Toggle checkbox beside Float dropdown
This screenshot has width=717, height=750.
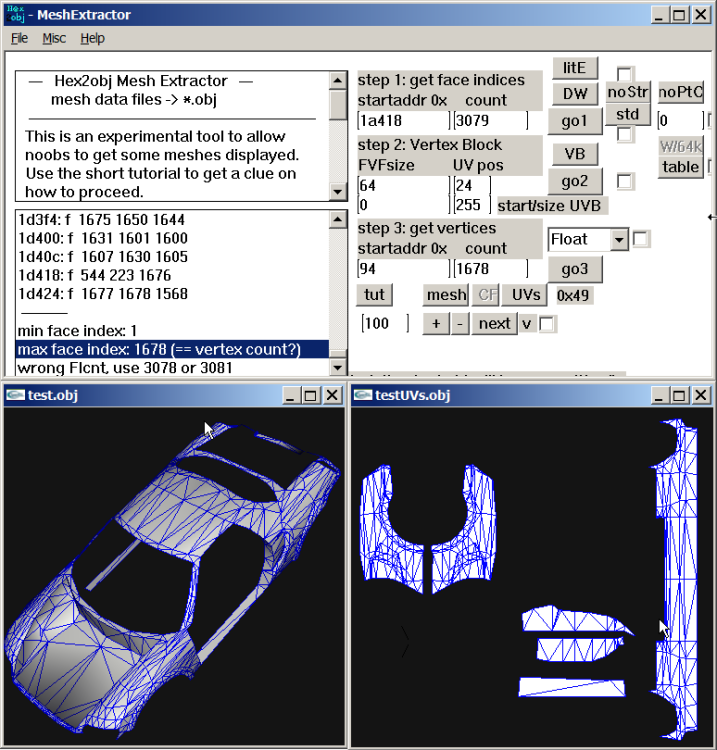coord(640,239)
